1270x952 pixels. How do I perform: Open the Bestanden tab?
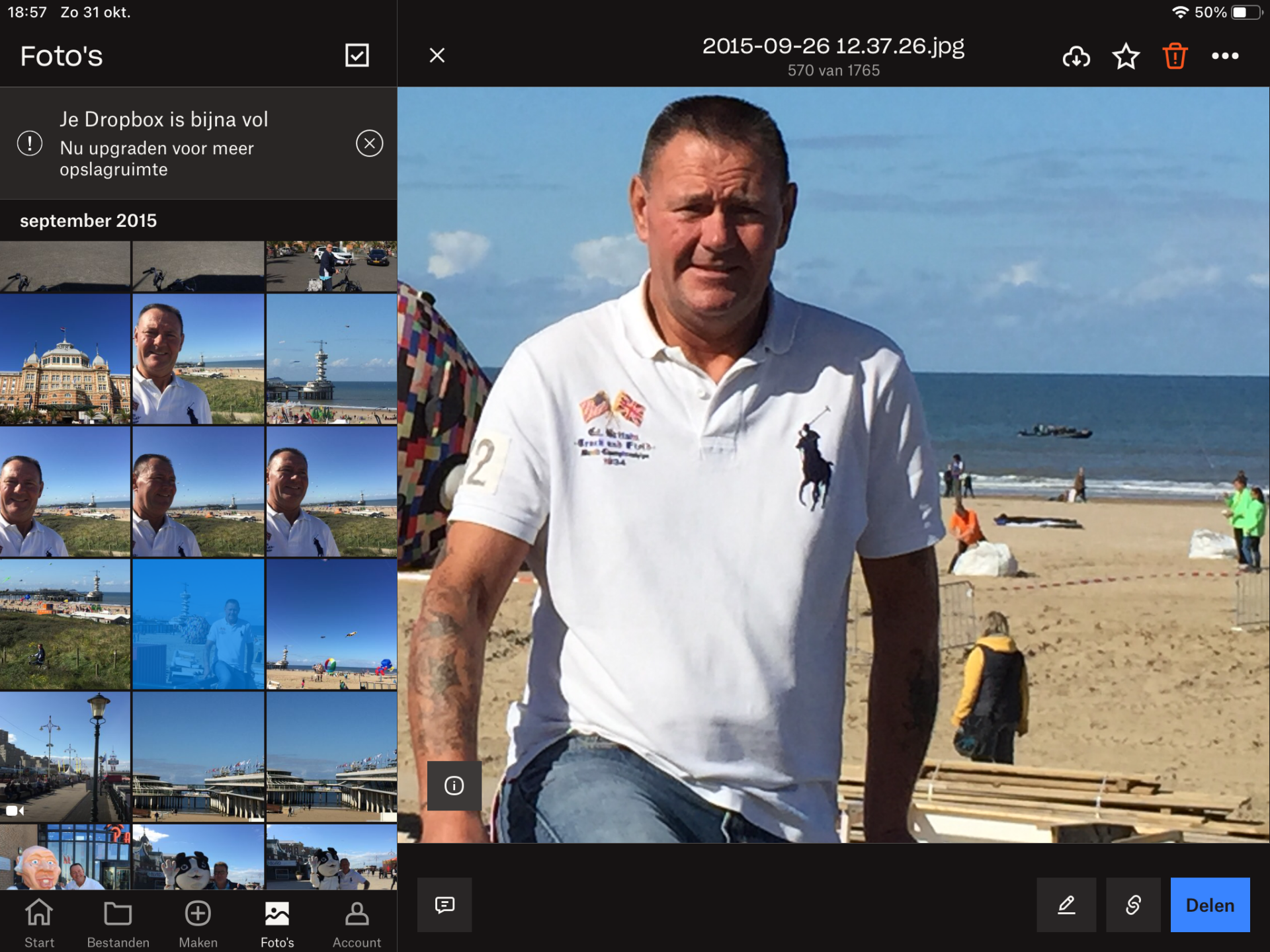(x=118, y=923)
